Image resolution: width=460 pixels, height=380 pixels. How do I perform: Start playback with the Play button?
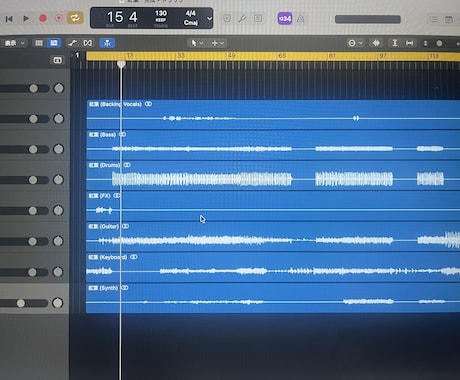[x=26, y=18]
